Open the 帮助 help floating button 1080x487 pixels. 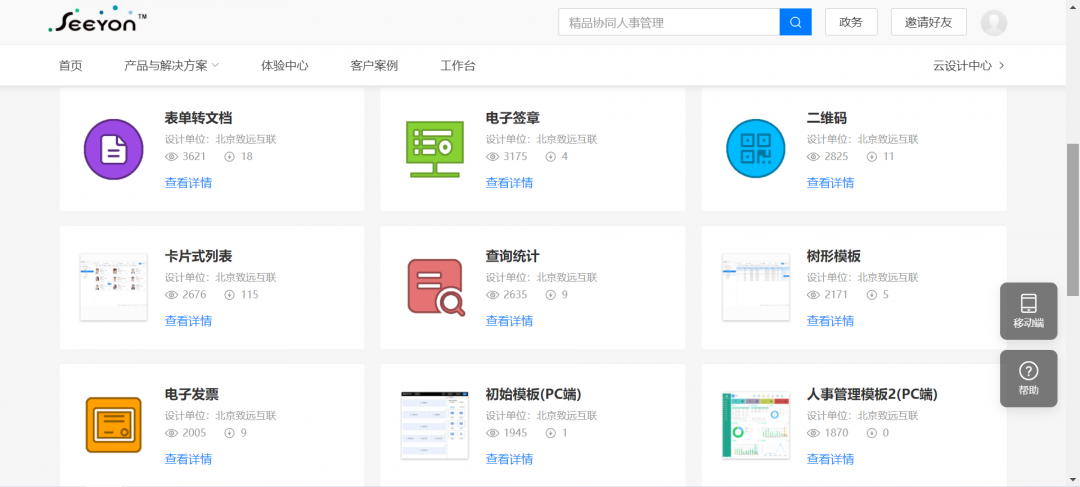pyautogui.click(x=1028, y=378)
